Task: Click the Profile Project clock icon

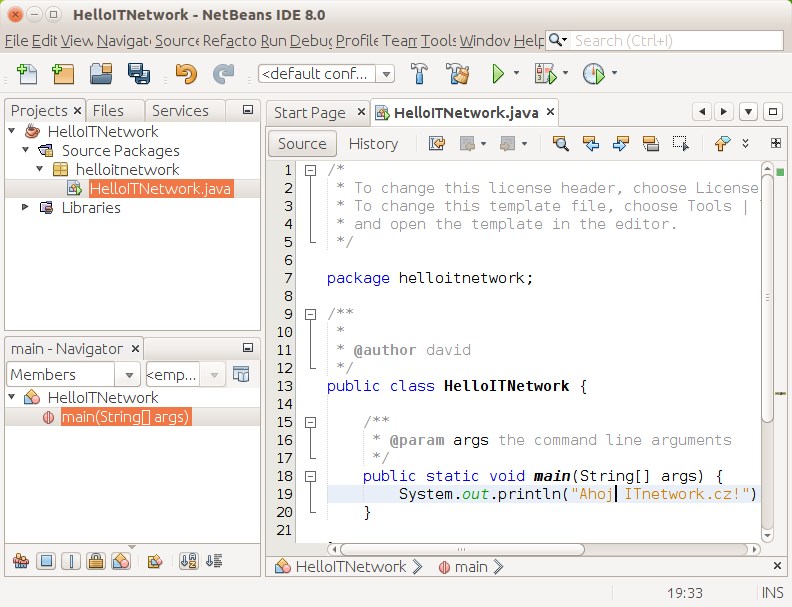Action: coord(593,74)
